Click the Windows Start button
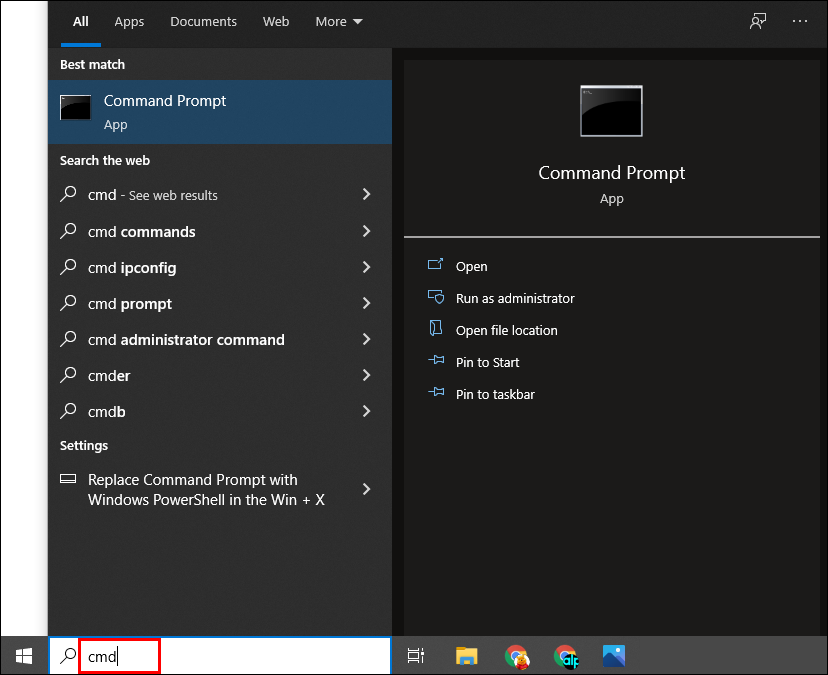 [22, 656]
